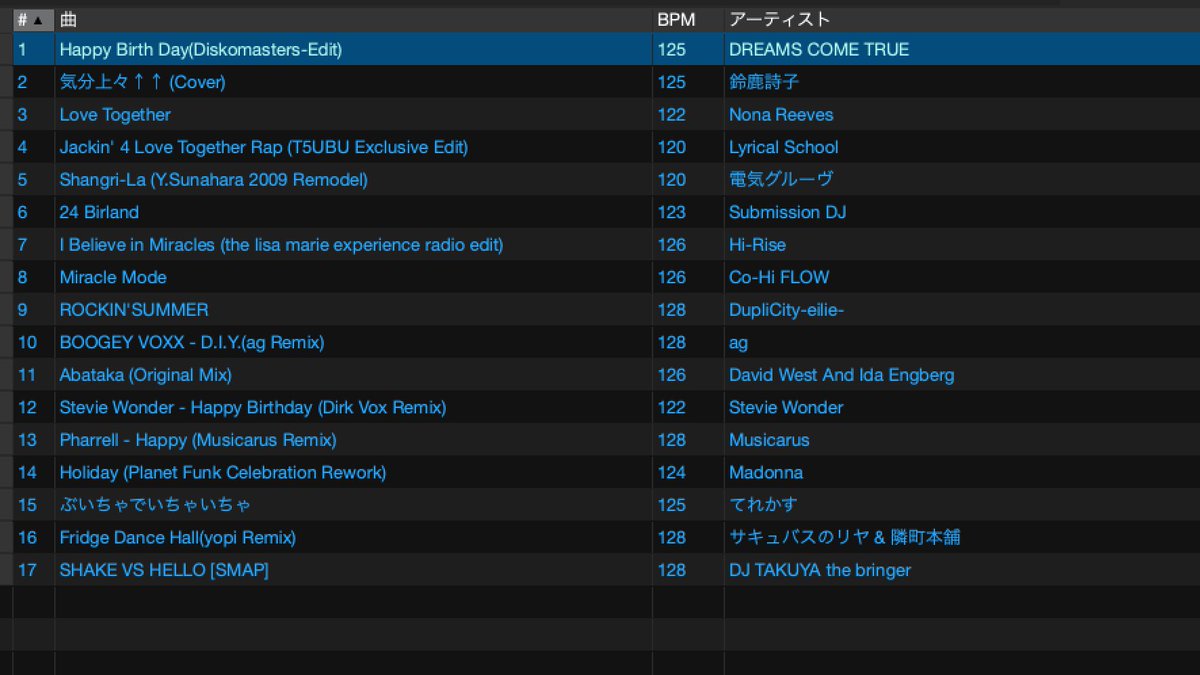This screenshot has height=675, width=1200.
Task: Select the track 24 Birland
Action: point(99,212)
